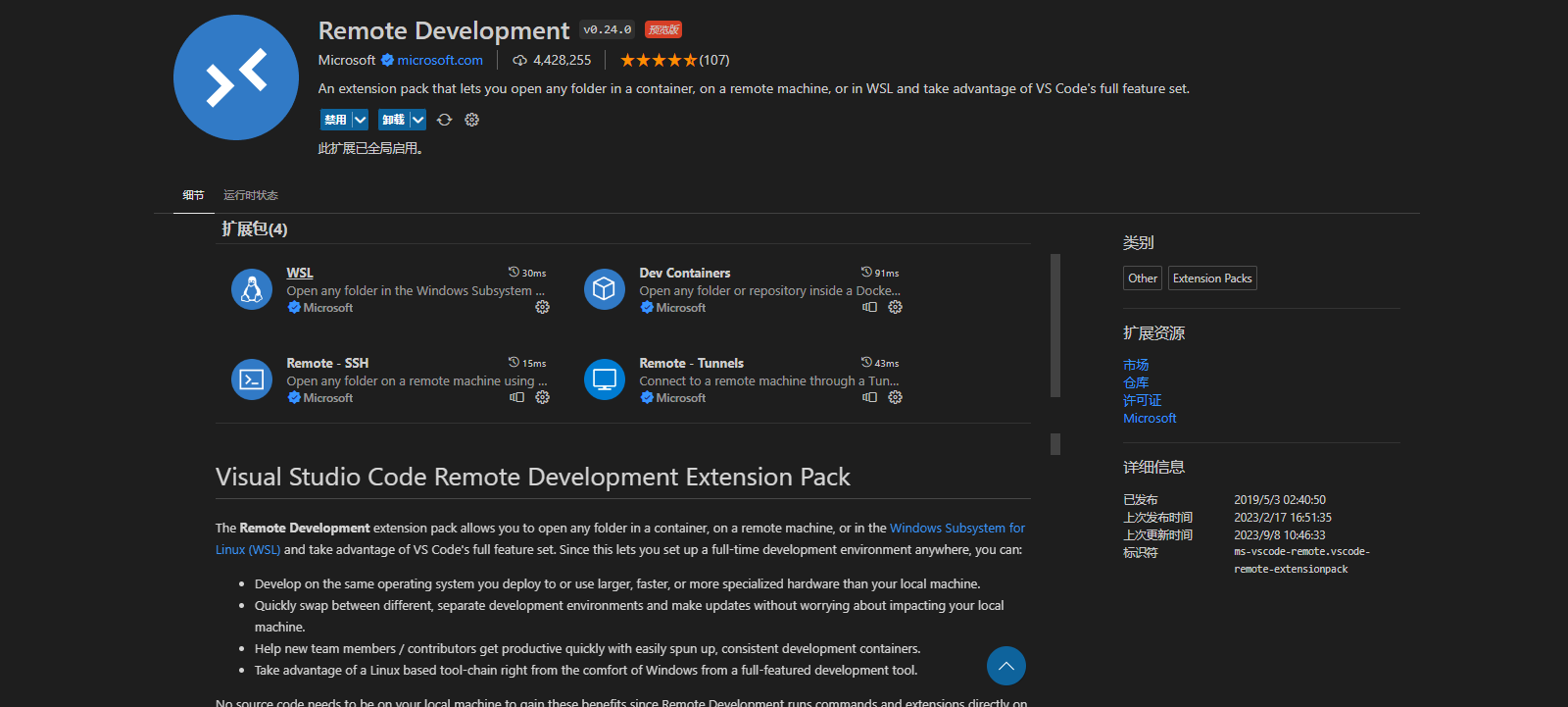Open the manage gear for Dev Containers
The image size is (1568, 707).
coord(895,307)
